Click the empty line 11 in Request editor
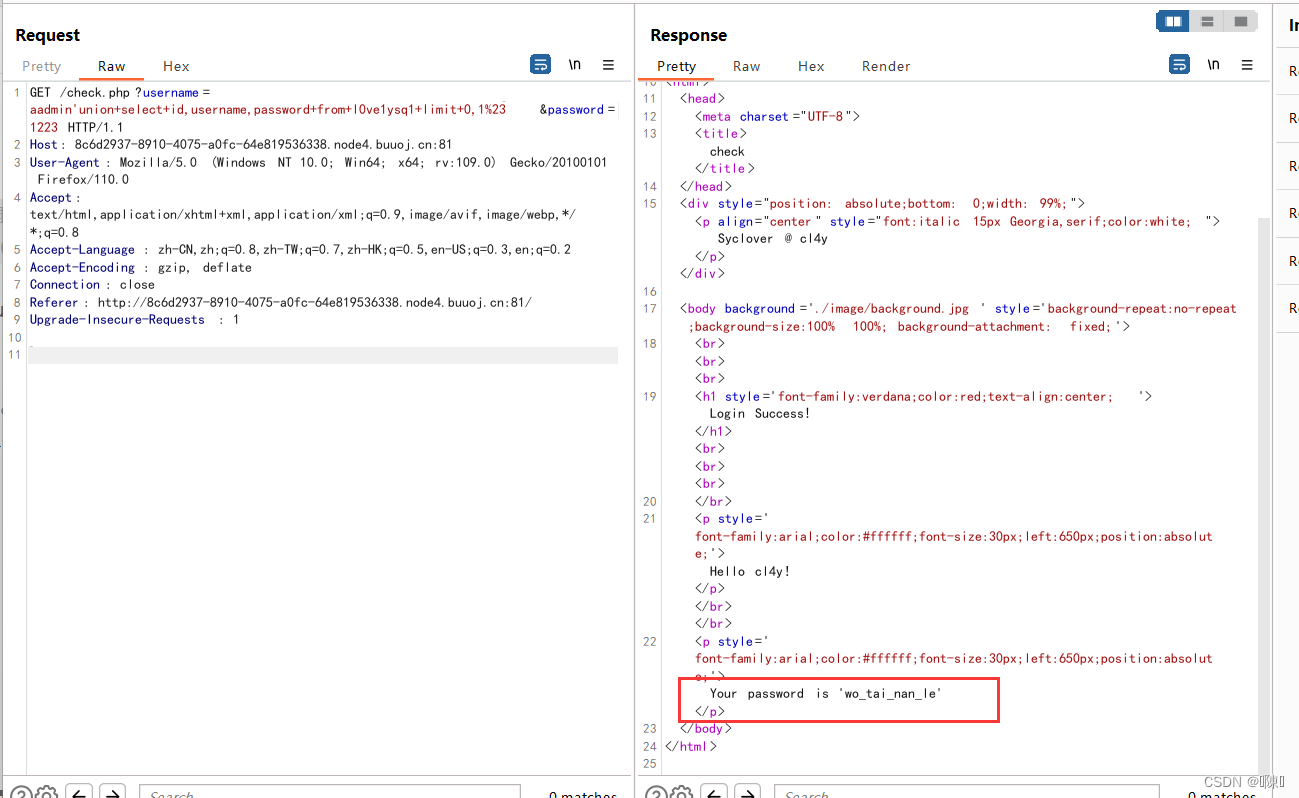The height and width of the screenshot is (798, 1299). pos(323,356)
